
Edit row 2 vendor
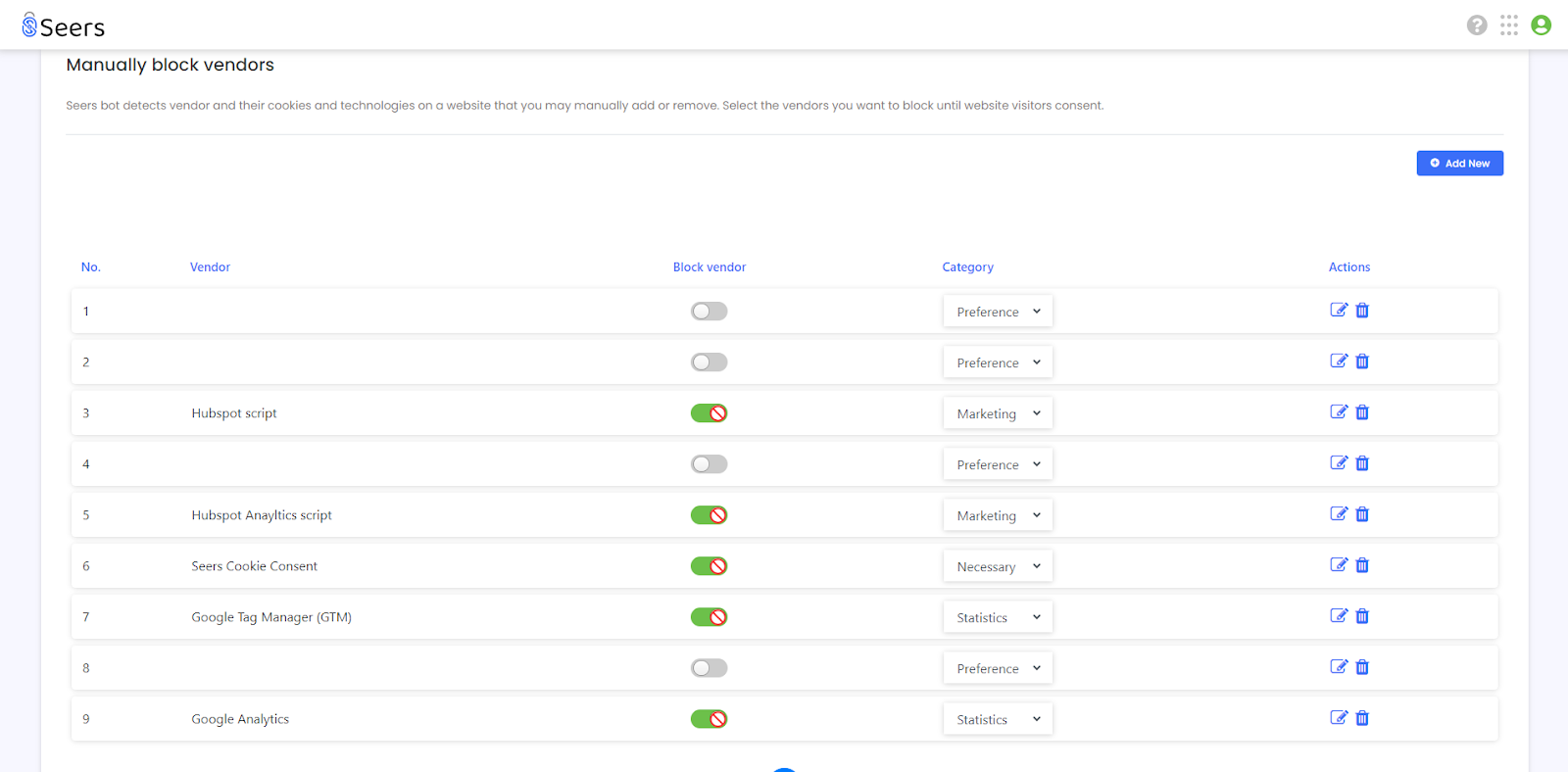click(1339, 362)
